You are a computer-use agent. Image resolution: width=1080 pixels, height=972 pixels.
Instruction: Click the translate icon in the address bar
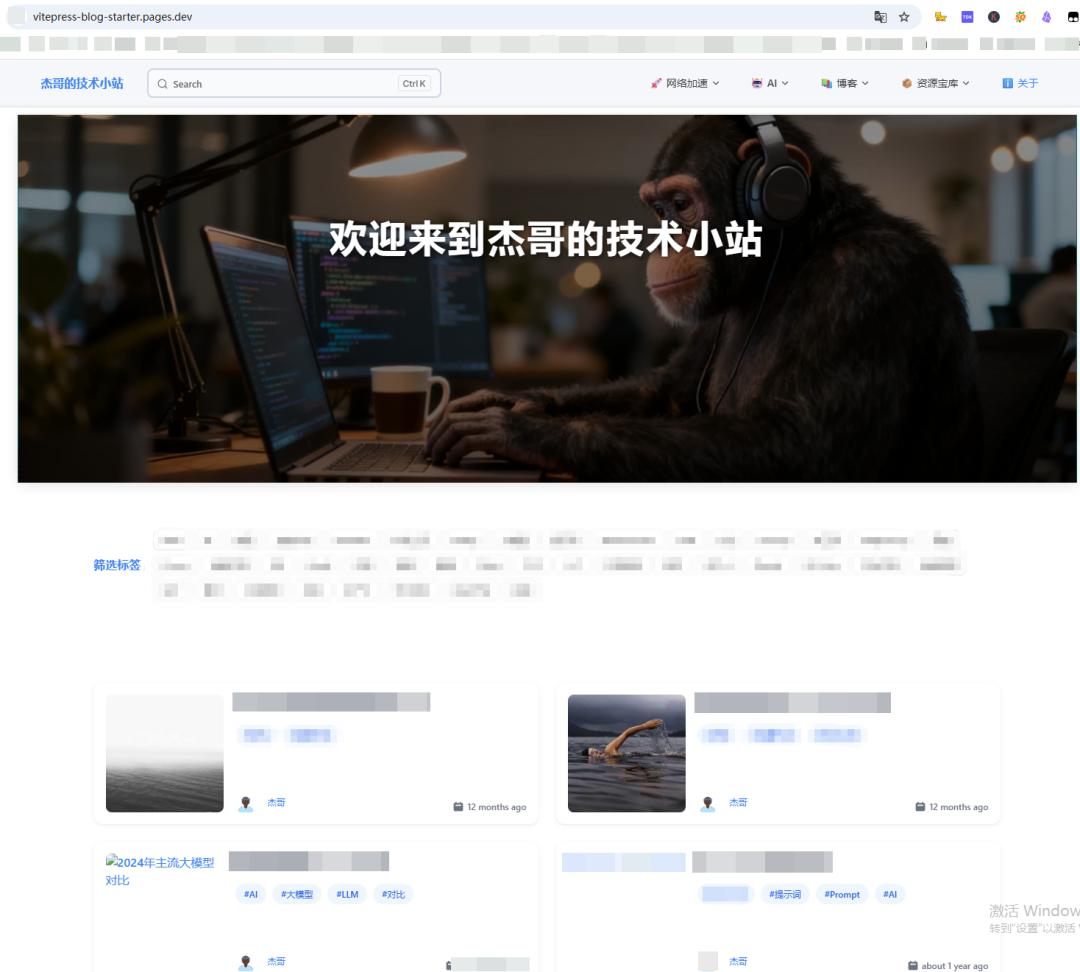881,16
